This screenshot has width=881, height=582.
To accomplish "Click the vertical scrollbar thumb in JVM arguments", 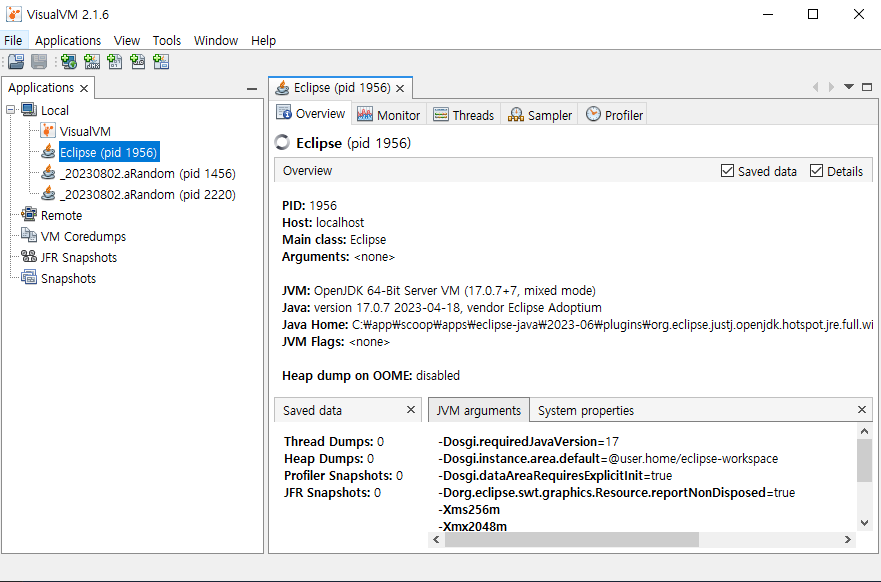I will [x=864, y=461].
